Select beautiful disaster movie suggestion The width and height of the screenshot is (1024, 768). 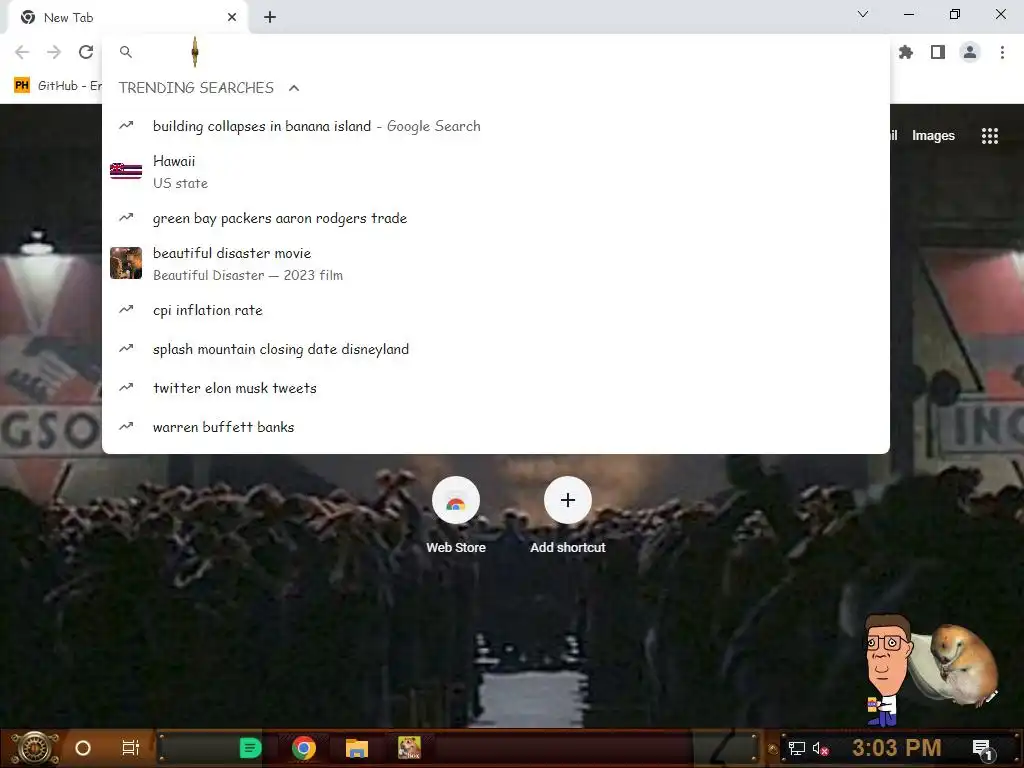click(x=496, y=264)
